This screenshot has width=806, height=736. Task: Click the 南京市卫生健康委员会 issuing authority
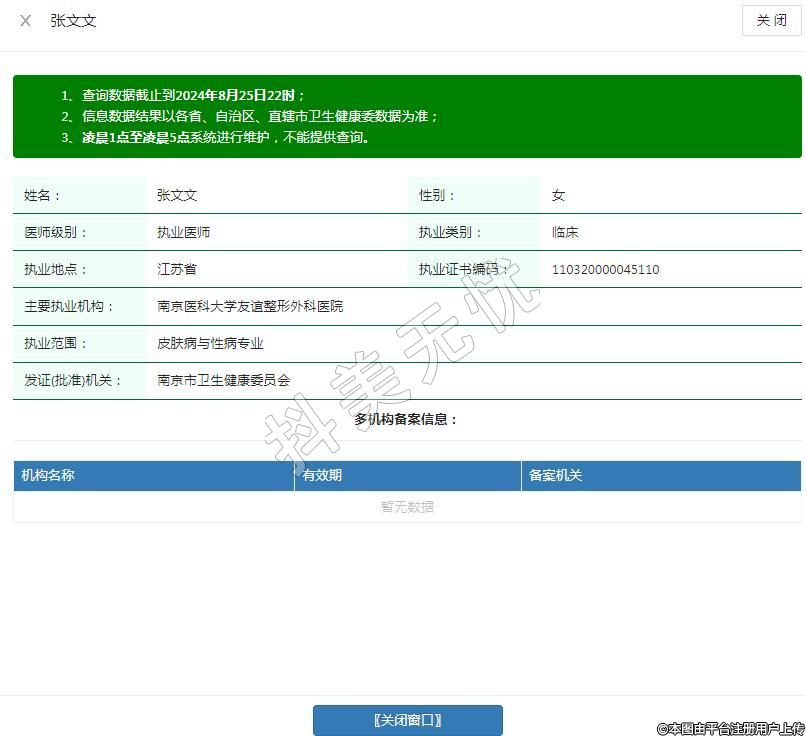pos(224,381)
